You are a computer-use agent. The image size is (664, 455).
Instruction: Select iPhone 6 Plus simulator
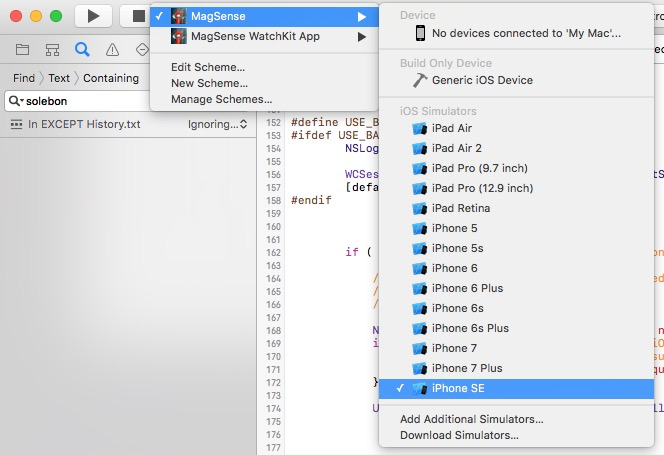click(x=516, y=288)
